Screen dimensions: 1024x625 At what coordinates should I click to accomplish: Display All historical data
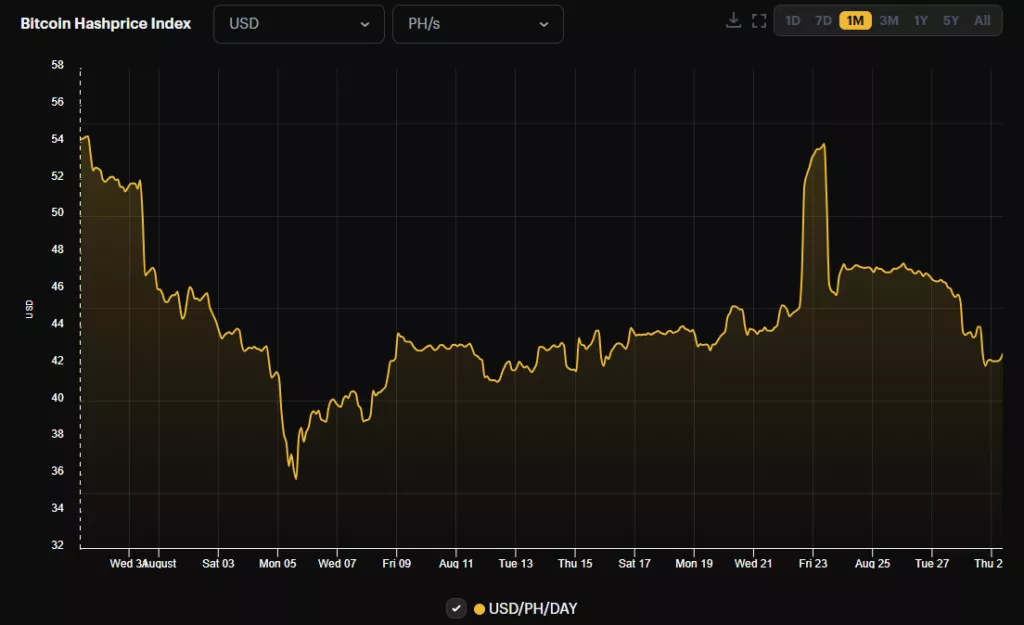(982, 21)
